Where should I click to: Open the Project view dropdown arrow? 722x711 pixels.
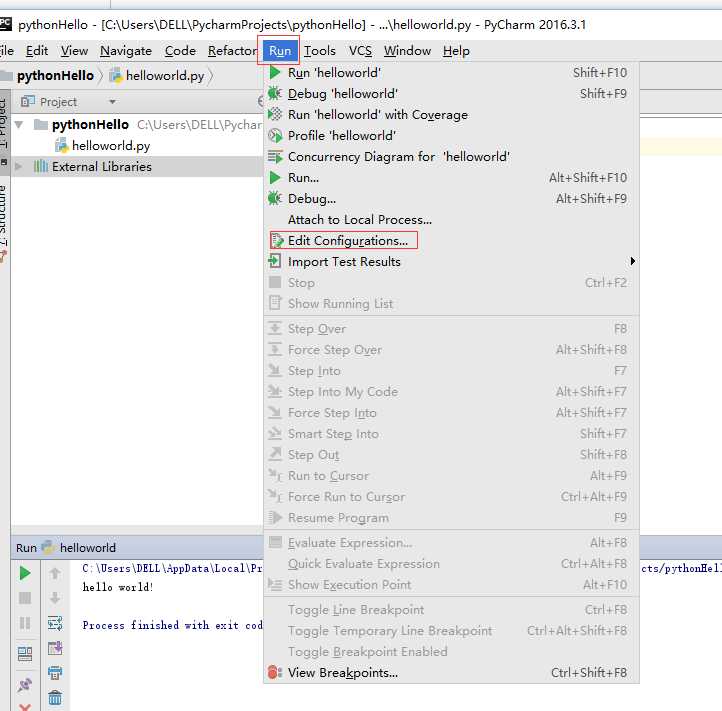[x=112, y=102]
